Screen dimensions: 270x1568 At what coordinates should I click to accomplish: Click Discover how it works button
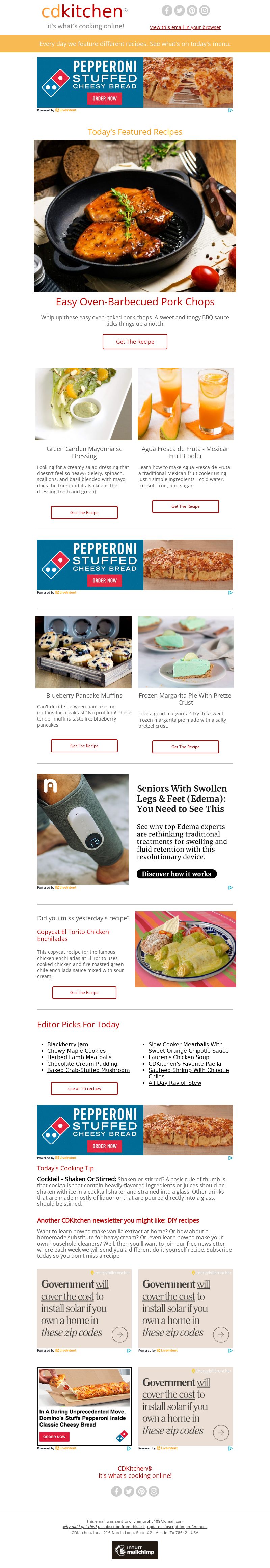177,873
